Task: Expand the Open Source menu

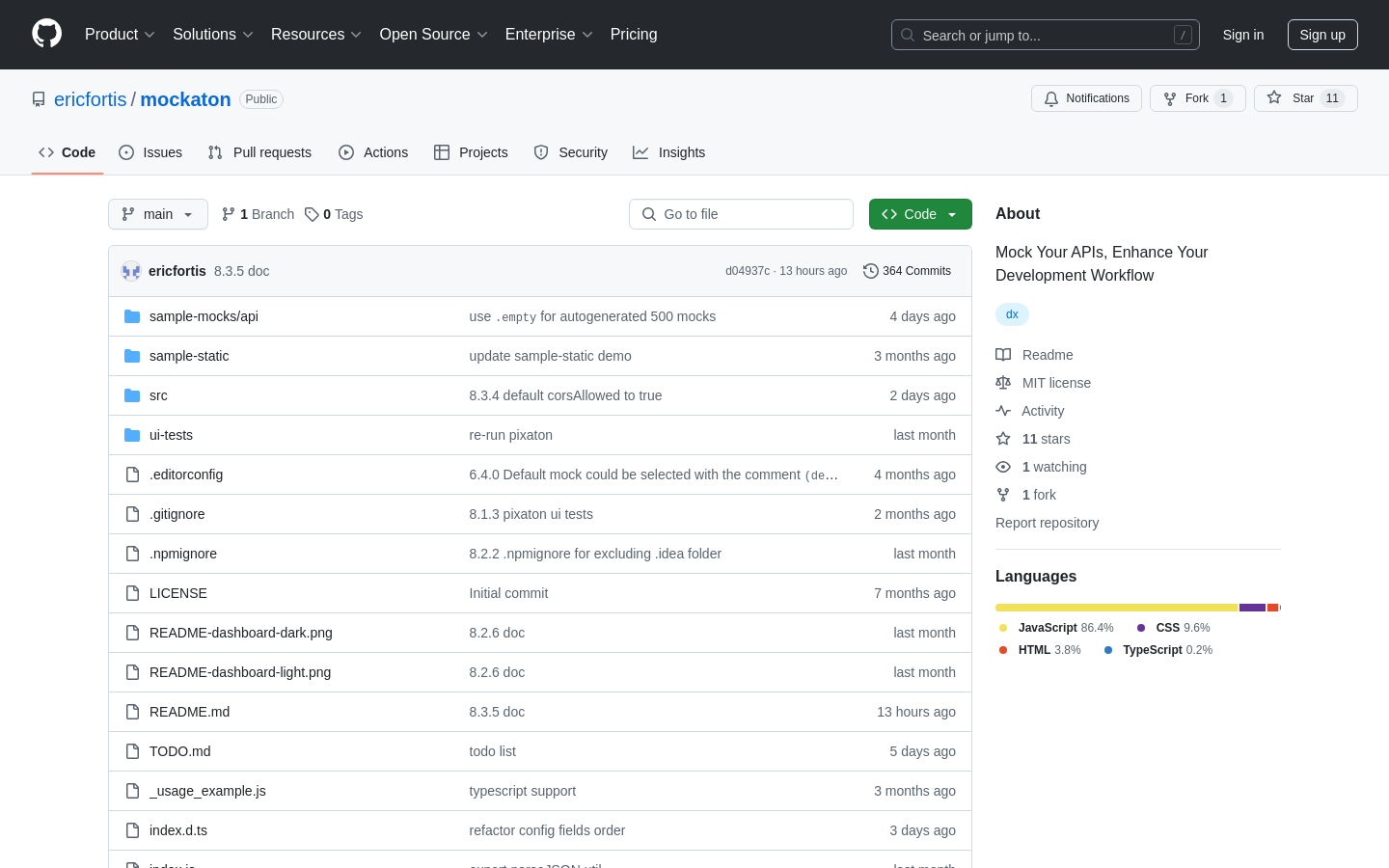Action: [x=434, y=34]
